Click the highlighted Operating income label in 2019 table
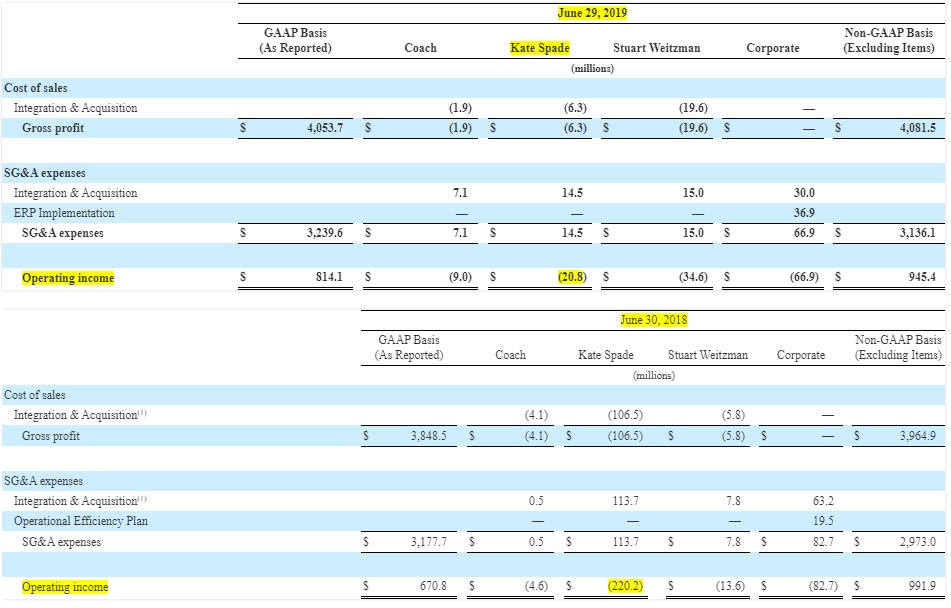The width and height of the screenshot is (951, 608). pyautogui.click(x=68, y=278)
